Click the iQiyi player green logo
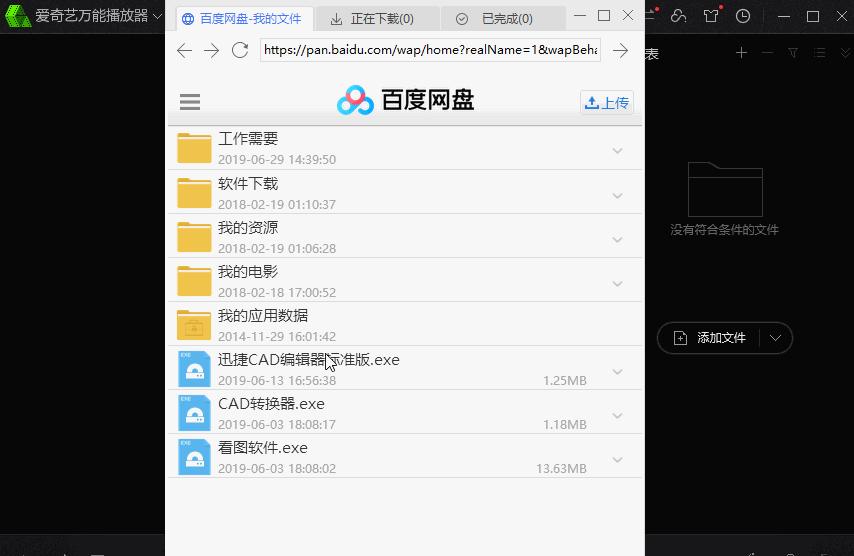 tap(17, 16)
